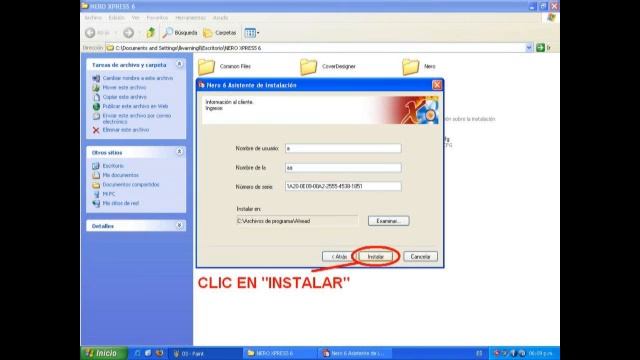Open the Archivo menu

tap(93, 18)
